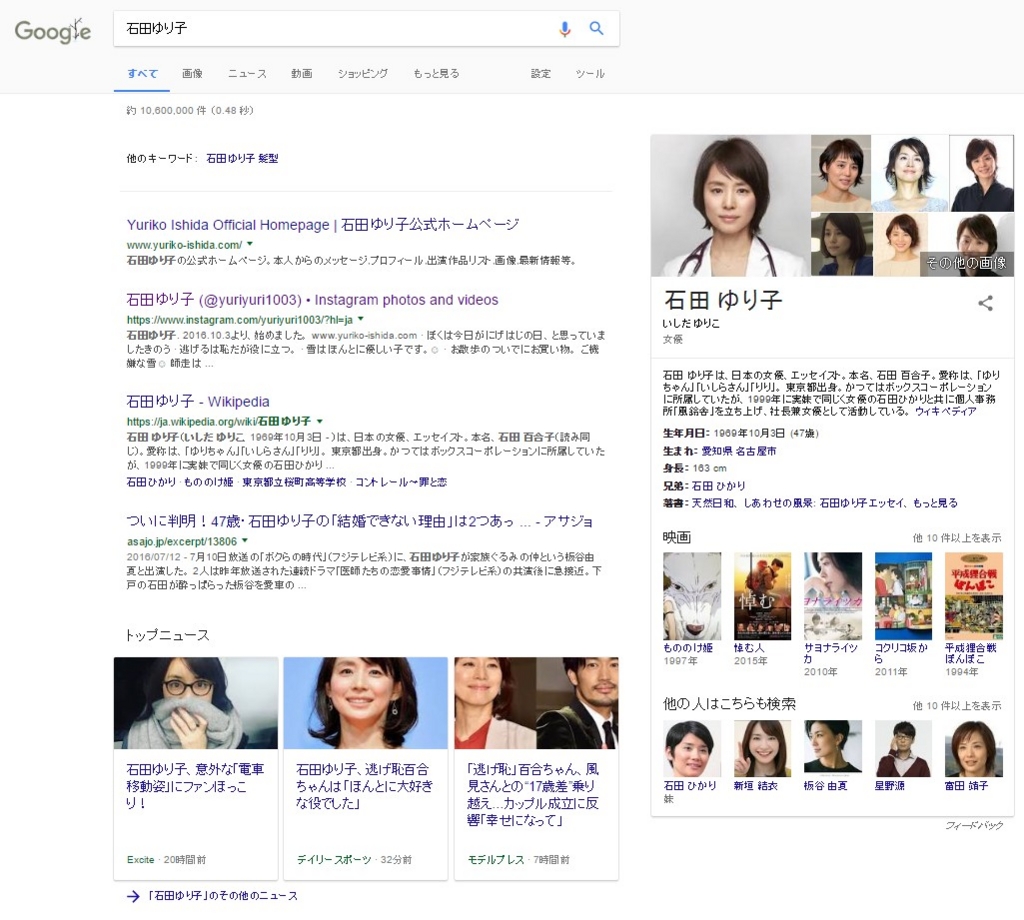Viewport: 1024px width, 920px height.
Task: Click birthplace link 愛知県 名古屋市
Action: point(739,451)
